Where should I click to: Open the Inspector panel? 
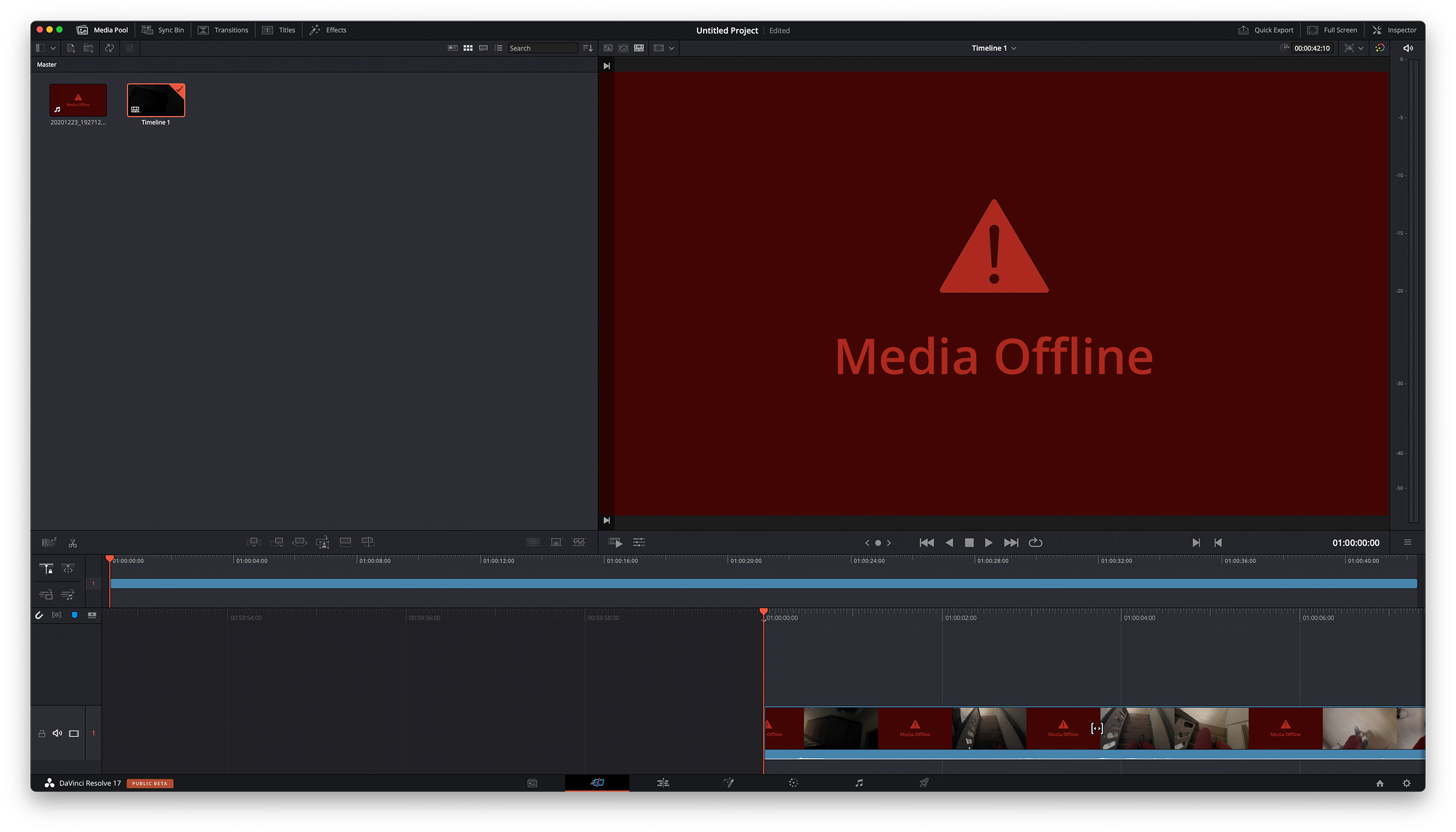point(1394,30)
